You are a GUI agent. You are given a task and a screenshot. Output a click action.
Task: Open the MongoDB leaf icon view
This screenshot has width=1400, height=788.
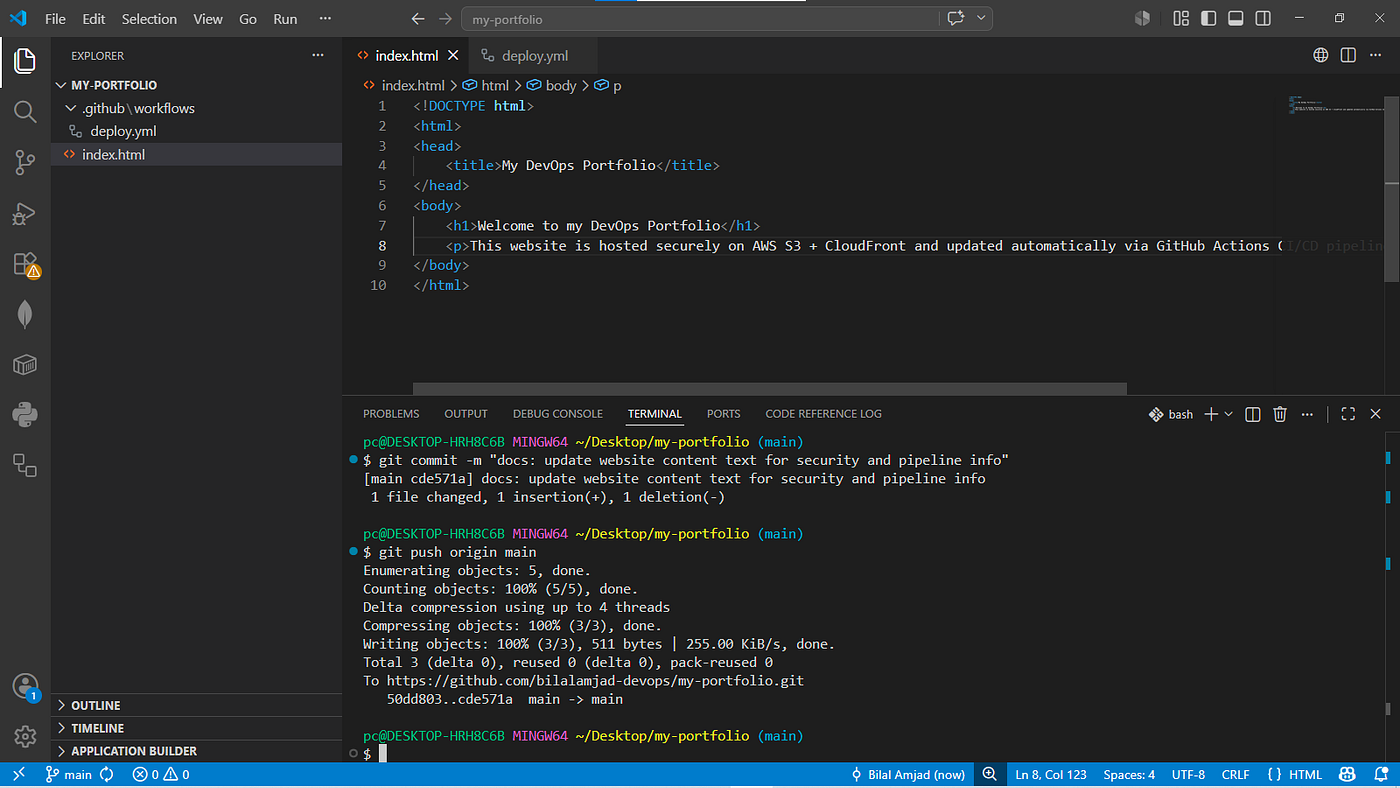point(25,315)
